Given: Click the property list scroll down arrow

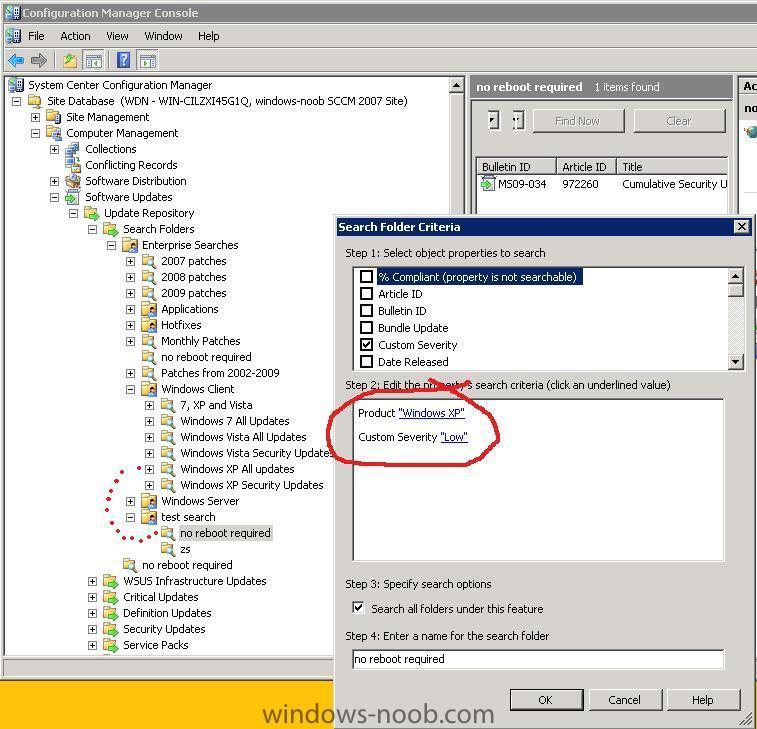Looking at the screenshot, I should coord(735,361).
